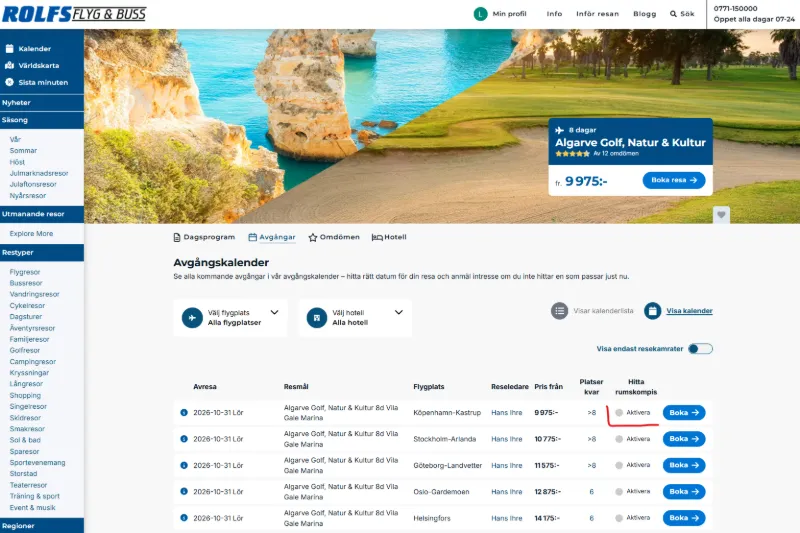
Task: Open Kalender in the sidebar
Action: point(34,49)
